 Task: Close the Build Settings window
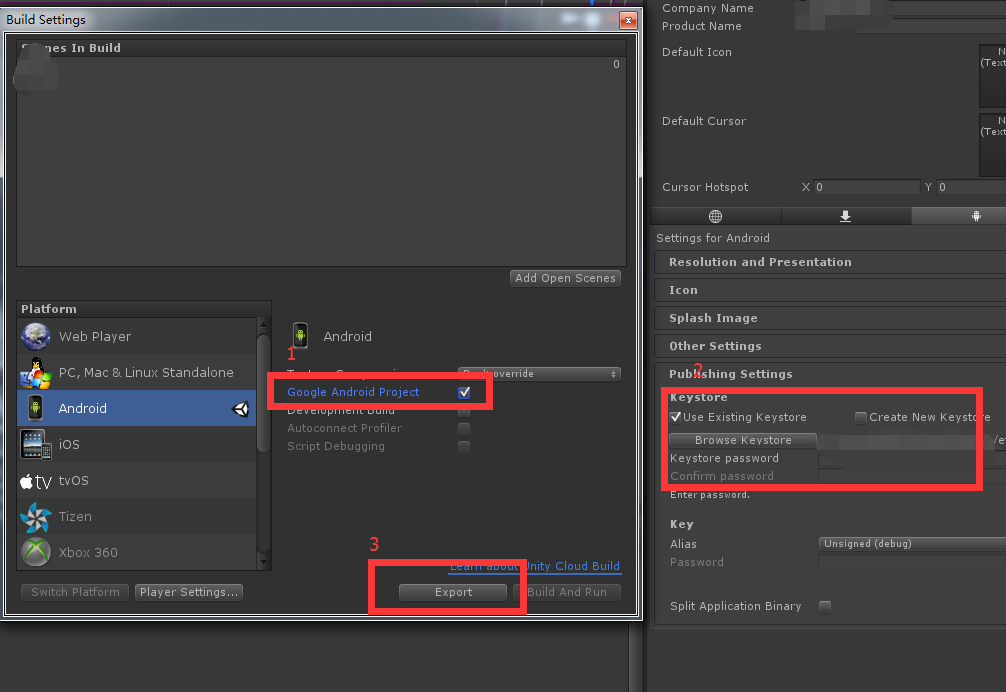[628, 21]
